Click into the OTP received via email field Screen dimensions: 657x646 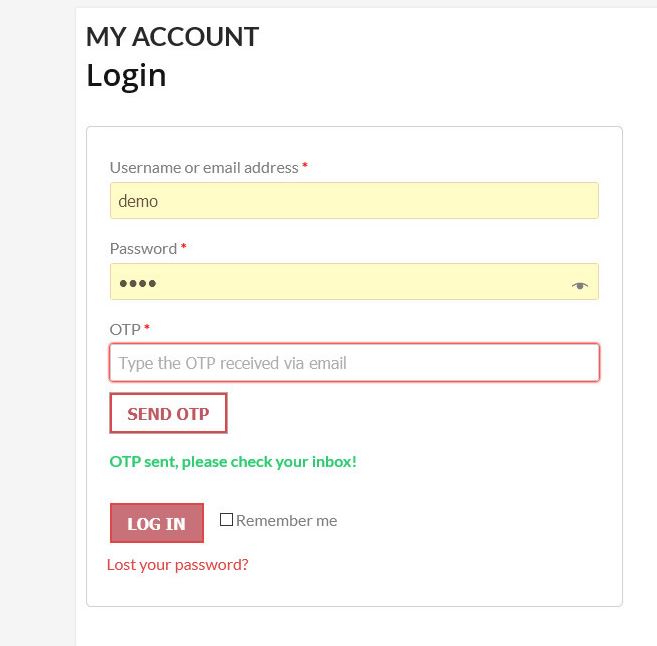(x=354, y=362)
